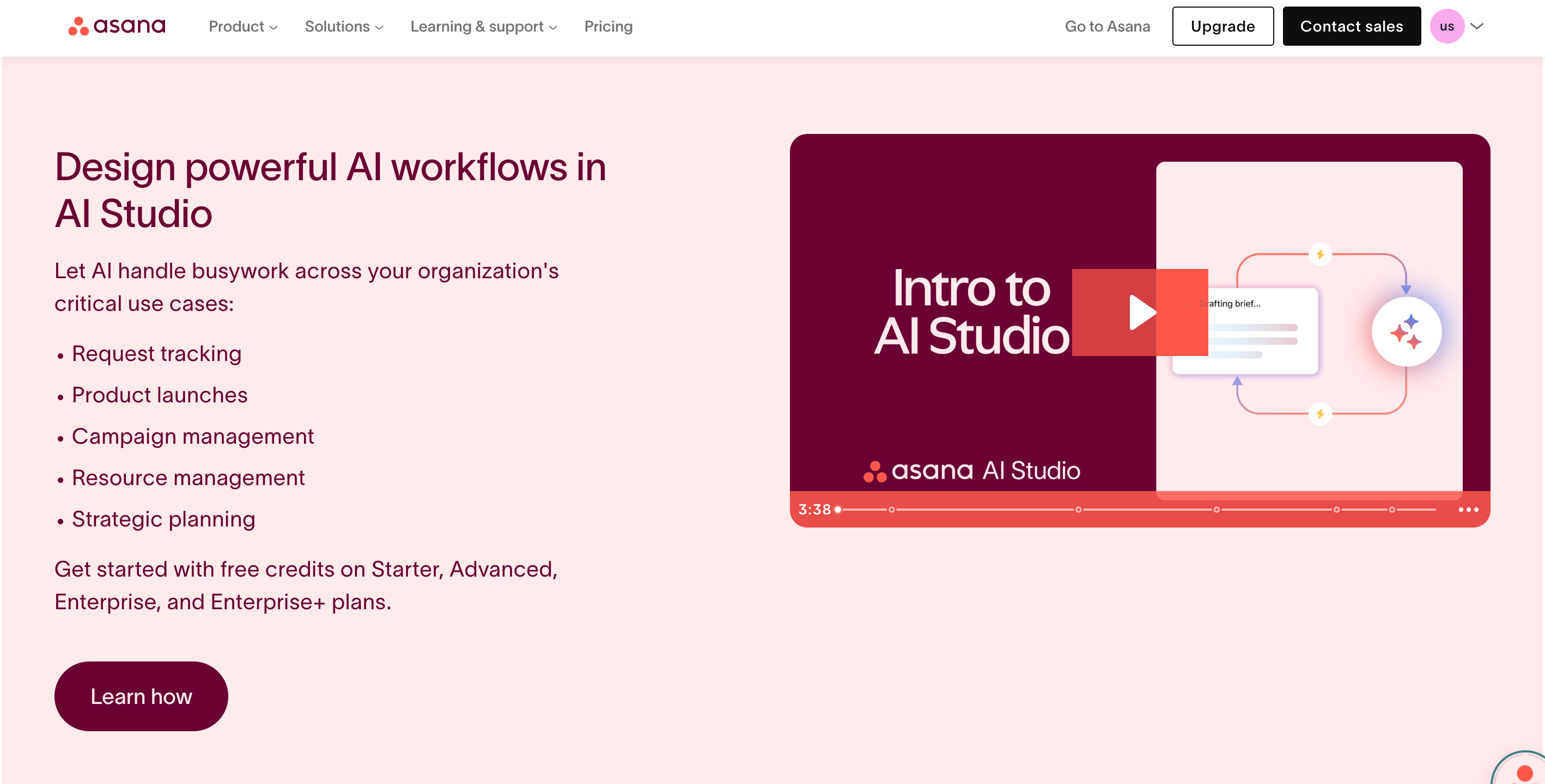Jump to the fourth chapter marker in video timeline
Image resolution: width=1545 pixels, height=784 pixels.
point(1336,510)
